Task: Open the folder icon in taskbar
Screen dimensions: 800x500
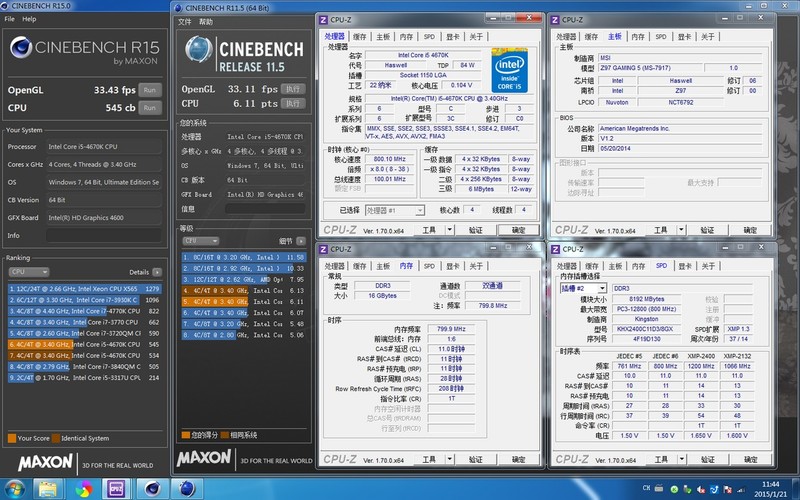Action: [49, 488]
